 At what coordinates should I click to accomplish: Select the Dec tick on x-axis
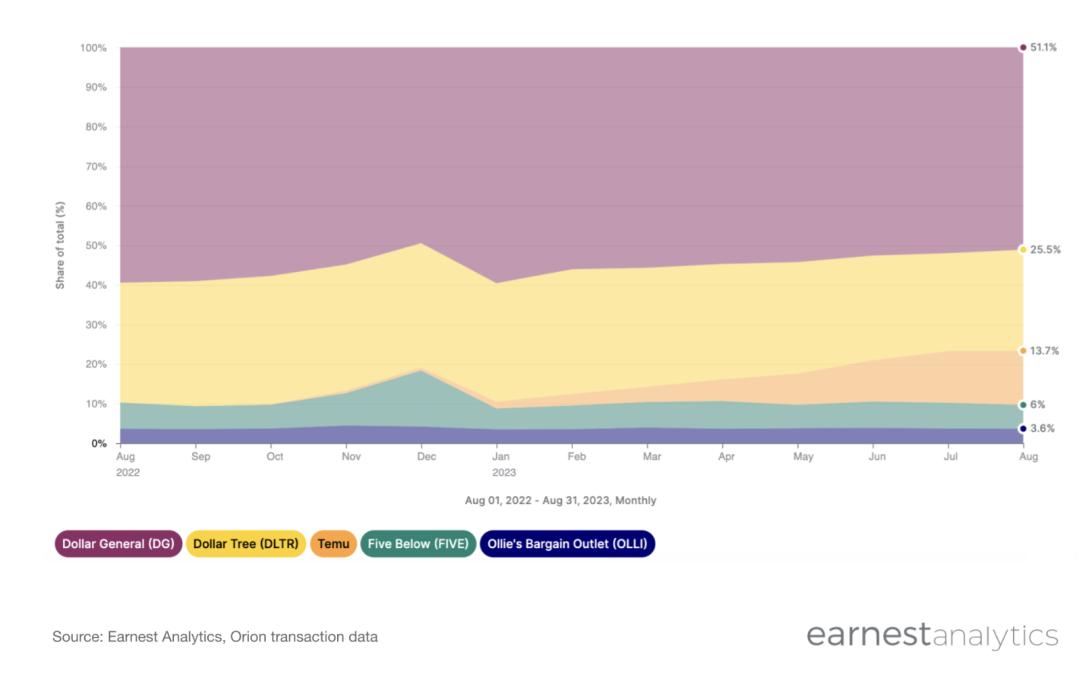pos(426,456)
